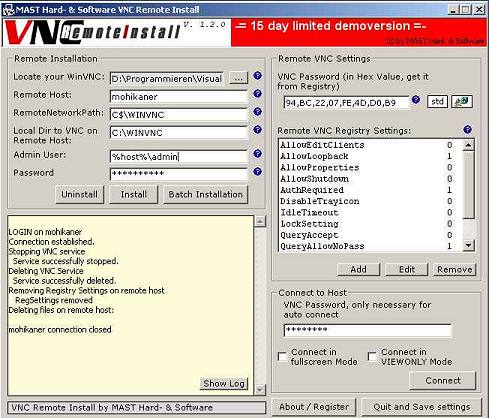The height and width of the screenshot is (418, 489).
Task: Click help icon beside Local Dir to VNC field
Action: click(x=257, y=130)
